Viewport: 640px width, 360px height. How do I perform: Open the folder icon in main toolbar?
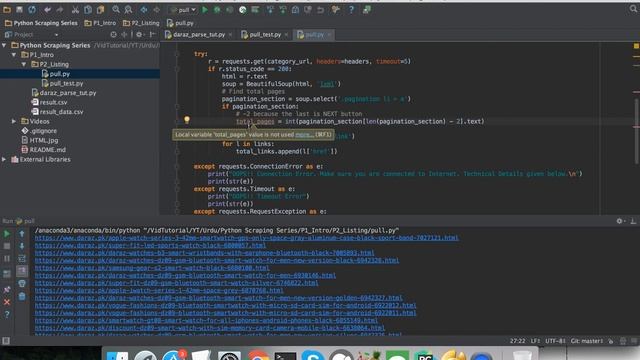[x=7, y=9]
